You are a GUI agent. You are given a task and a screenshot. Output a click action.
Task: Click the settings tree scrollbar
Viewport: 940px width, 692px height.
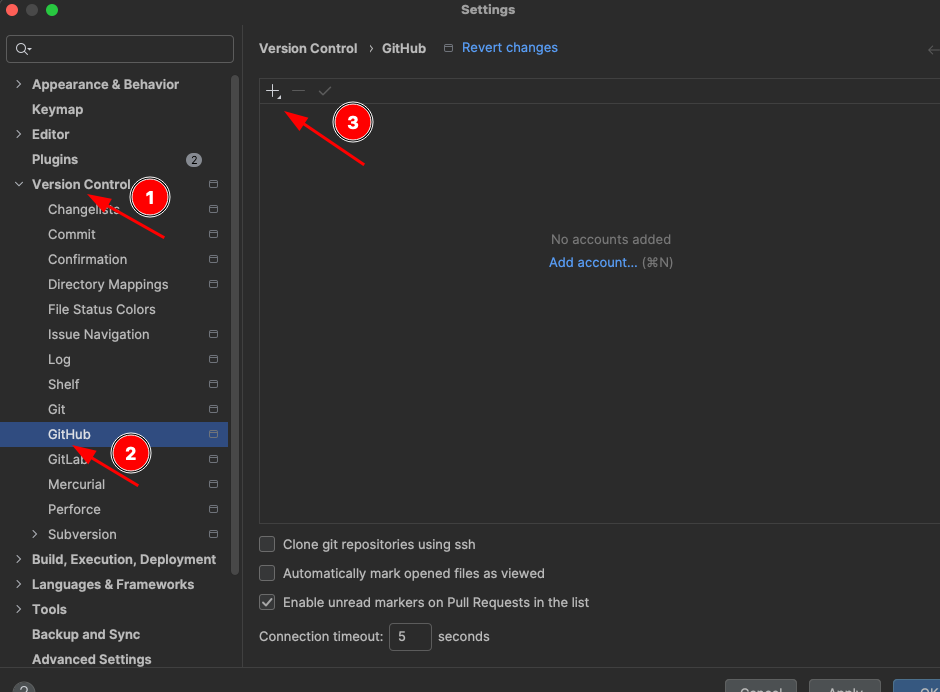[235, 324]
